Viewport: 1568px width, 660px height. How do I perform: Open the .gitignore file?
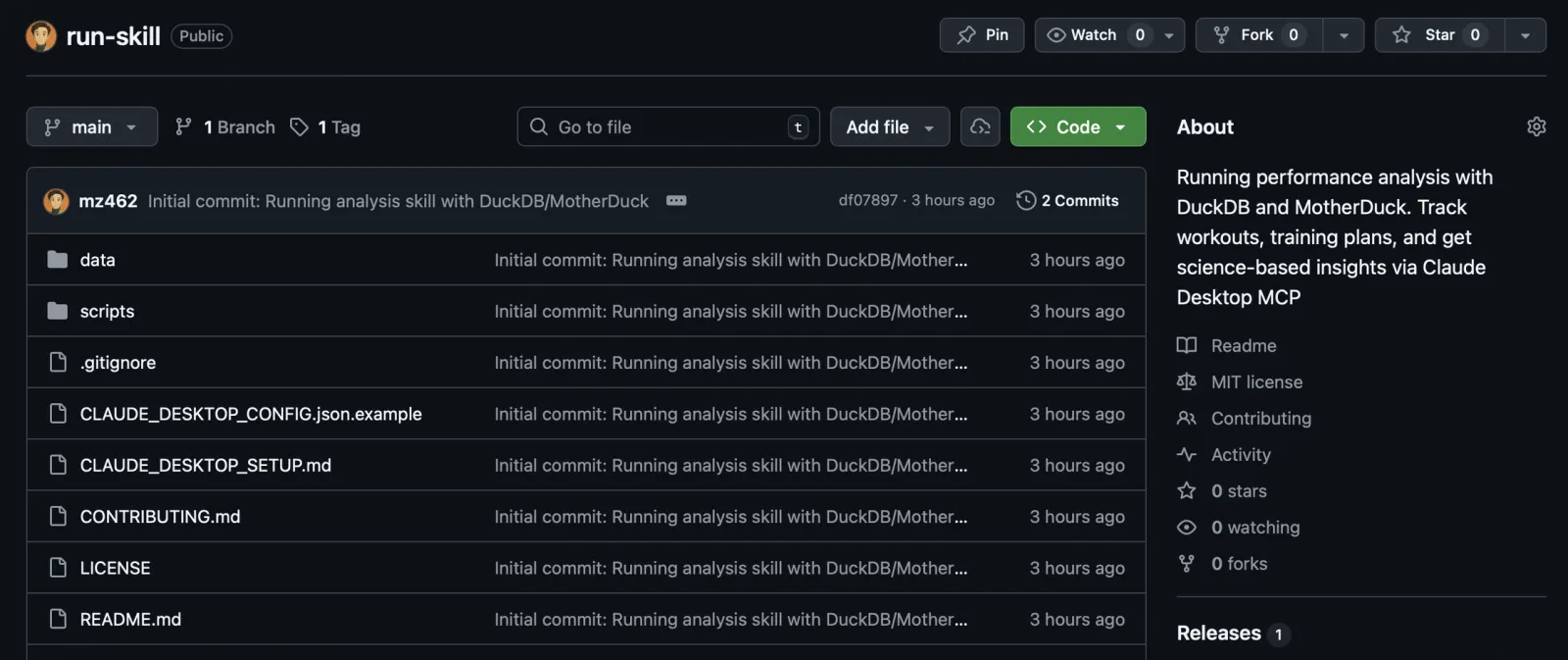pos(118,363)
